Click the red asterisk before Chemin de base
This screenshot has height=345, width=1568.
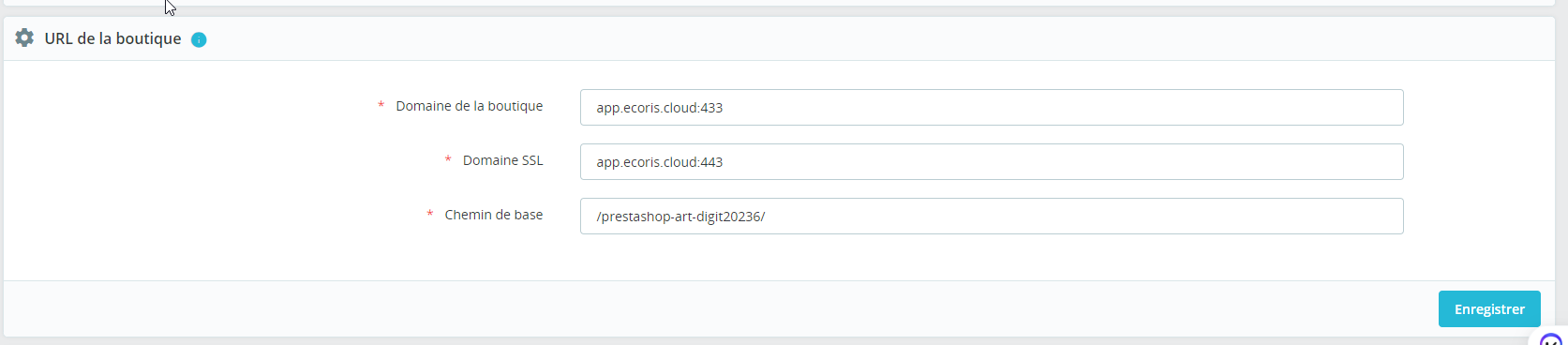(429, 215)
